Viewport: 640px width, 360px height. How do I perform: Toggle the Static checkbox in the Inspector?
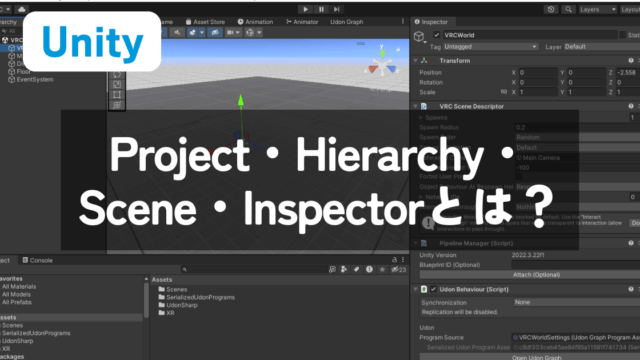622,35
